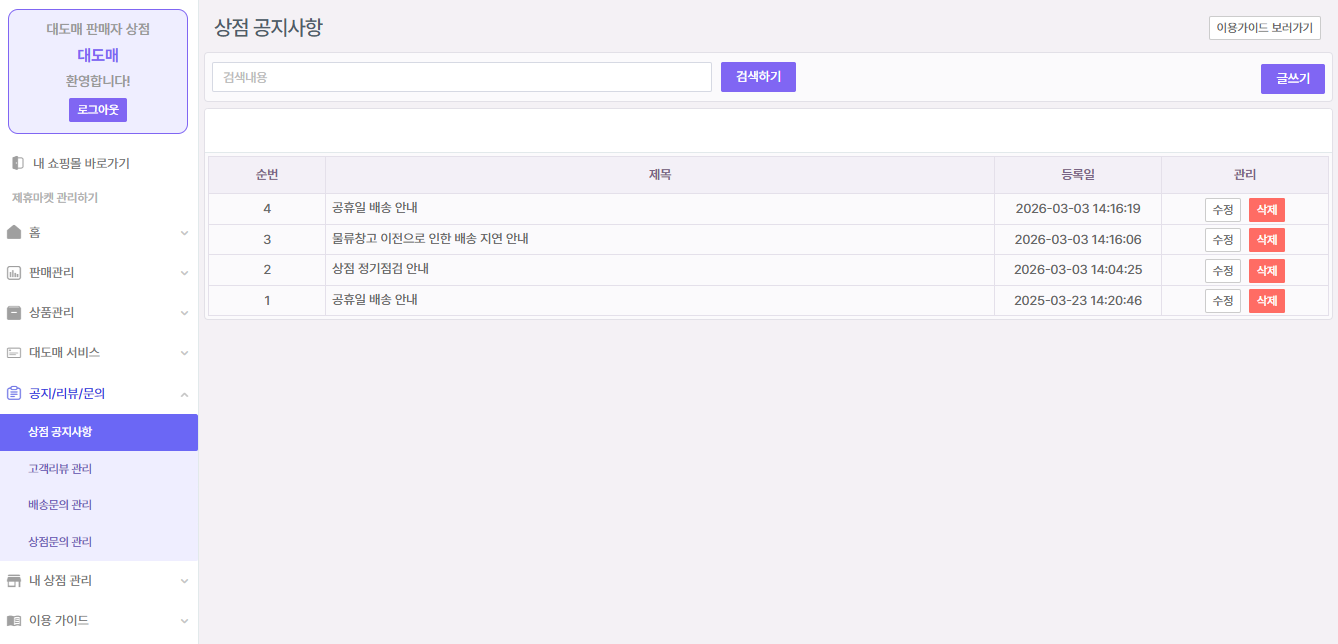This screenshot has height=644, width=1338.
Task: Expand the 판매관리 menu chevron
Action: [x=184, y=273]
